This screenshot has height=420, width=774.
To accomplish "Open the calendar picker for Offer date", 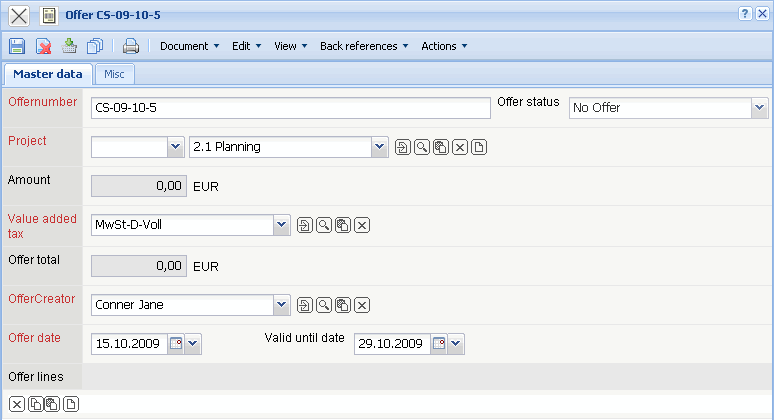I will 176,344.
